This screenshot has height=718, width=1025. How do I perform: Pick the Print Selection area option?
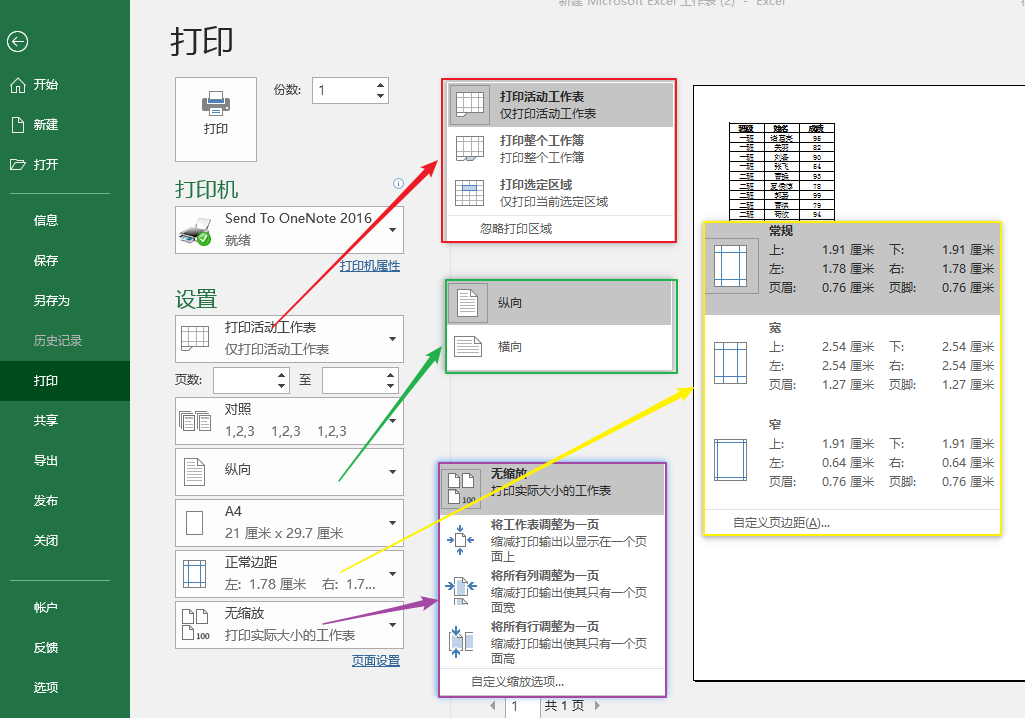536,193
